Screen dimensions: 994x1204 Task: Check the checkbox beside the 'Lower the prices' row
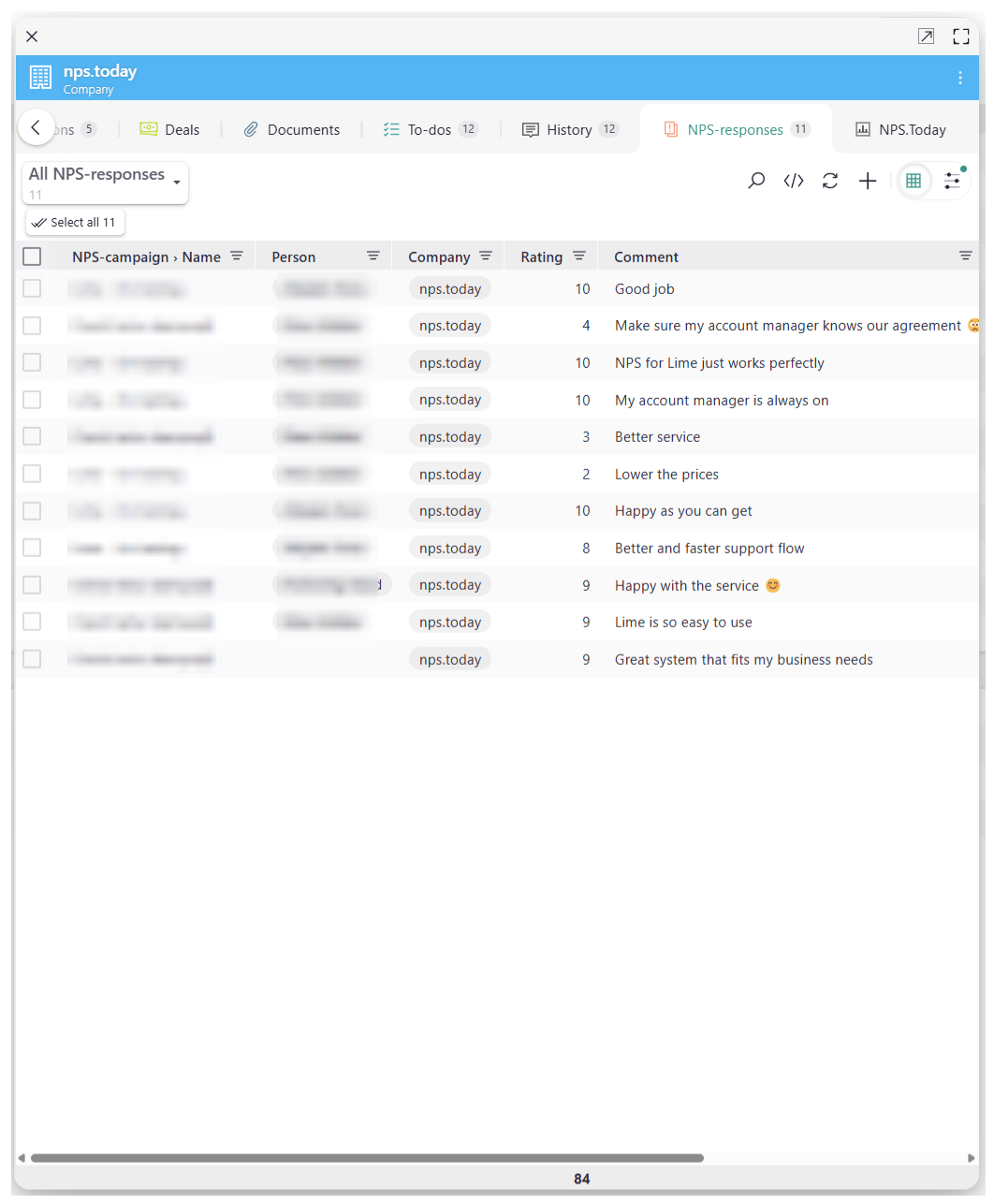pyautogui.click(x=31, y=474)
